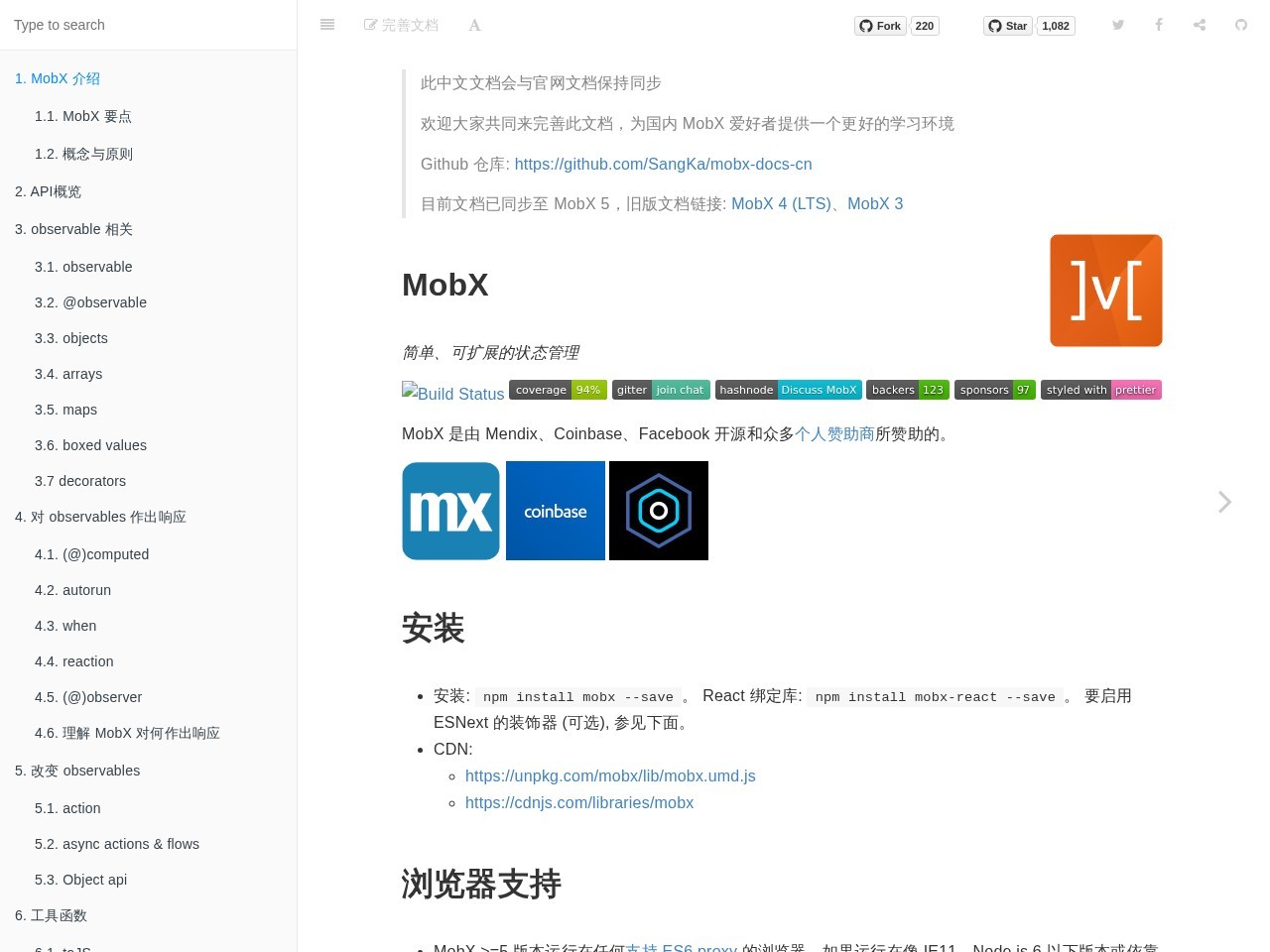
Task: Open 3. observable 相关 chapter
Action: coord(149,229)
